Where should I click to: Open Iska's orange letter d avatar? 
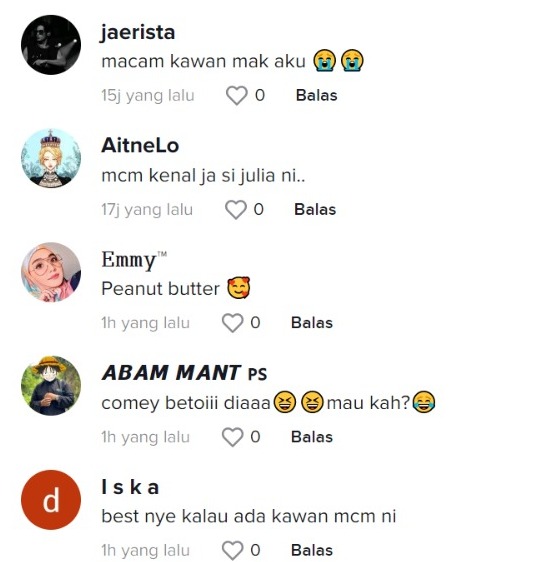click(x=51, y=500)
